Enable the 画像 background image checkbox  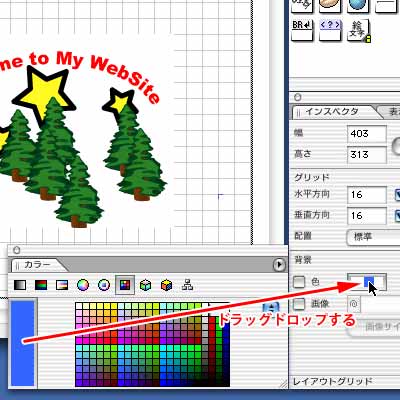click(299, 304)
